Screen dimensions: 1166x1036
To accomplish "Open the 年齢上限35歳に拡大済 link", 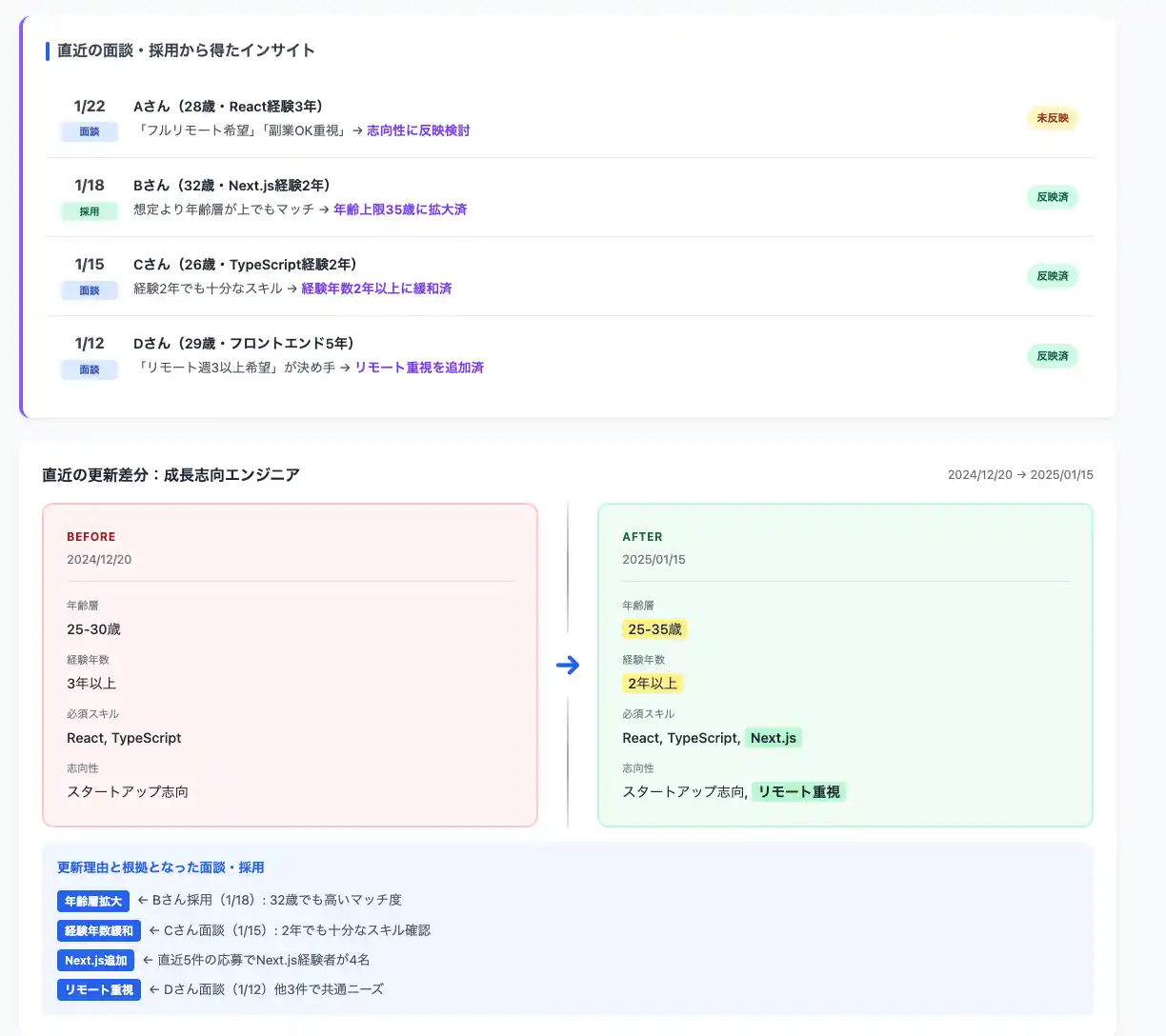I will (x=400, y=209).
